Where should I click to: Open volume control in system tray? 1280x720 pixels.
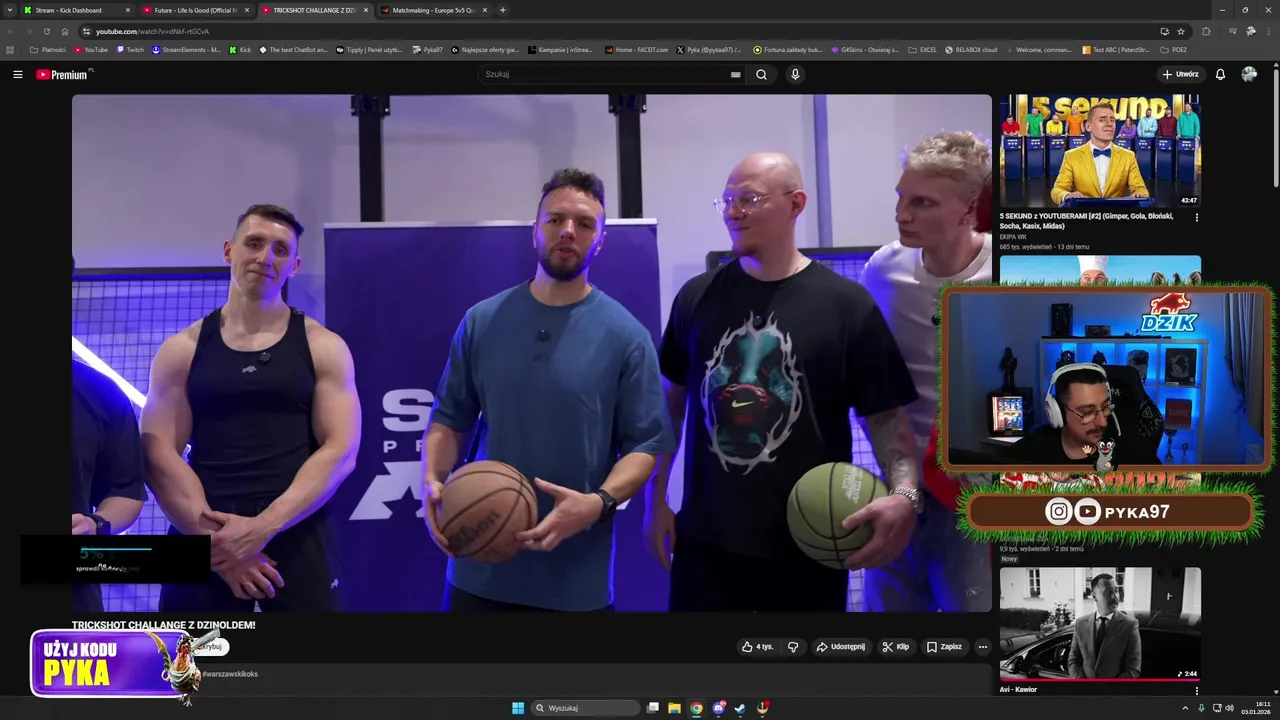click(x=1229, y=708)
